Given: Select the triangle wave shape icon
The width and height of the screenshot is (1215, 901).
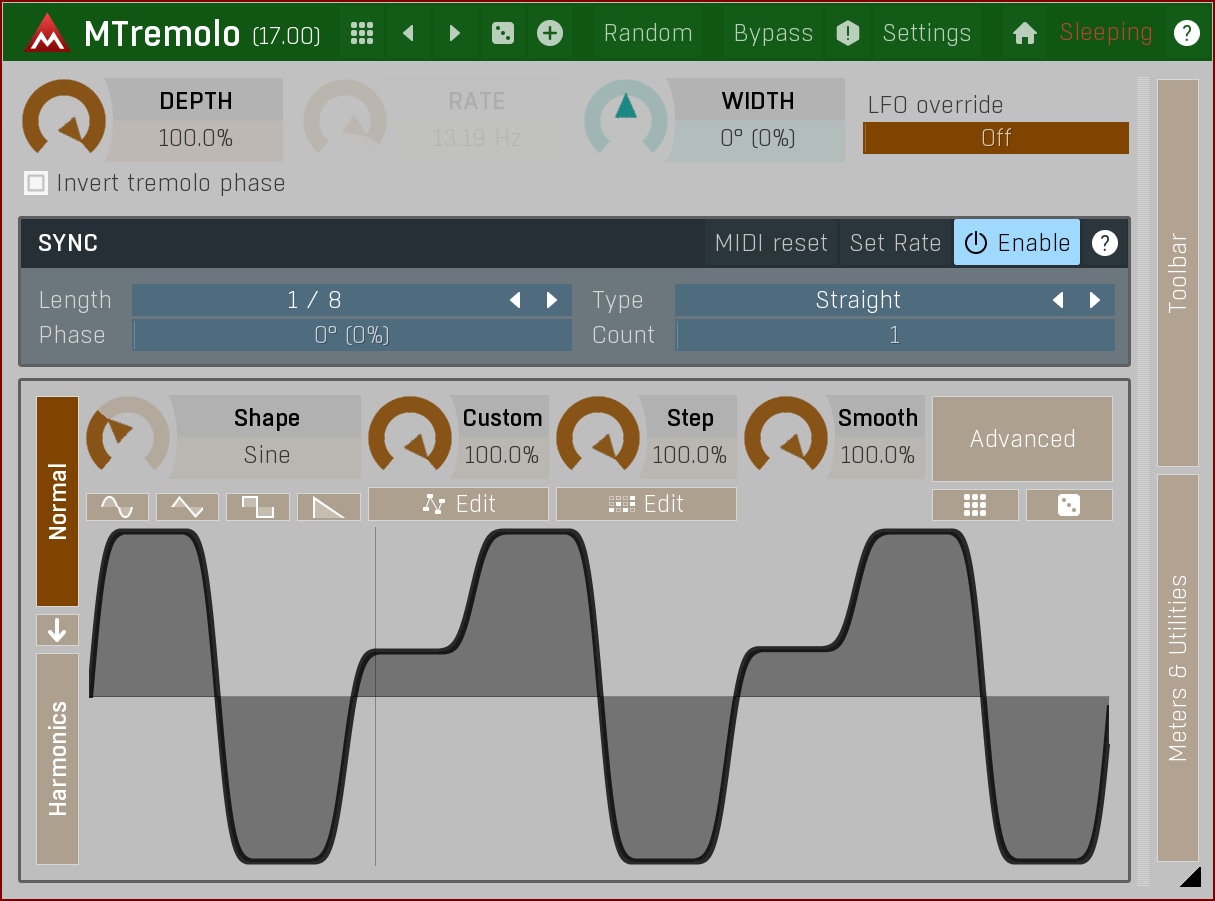Looking at the screenshot, I should (x=187, y=507).
